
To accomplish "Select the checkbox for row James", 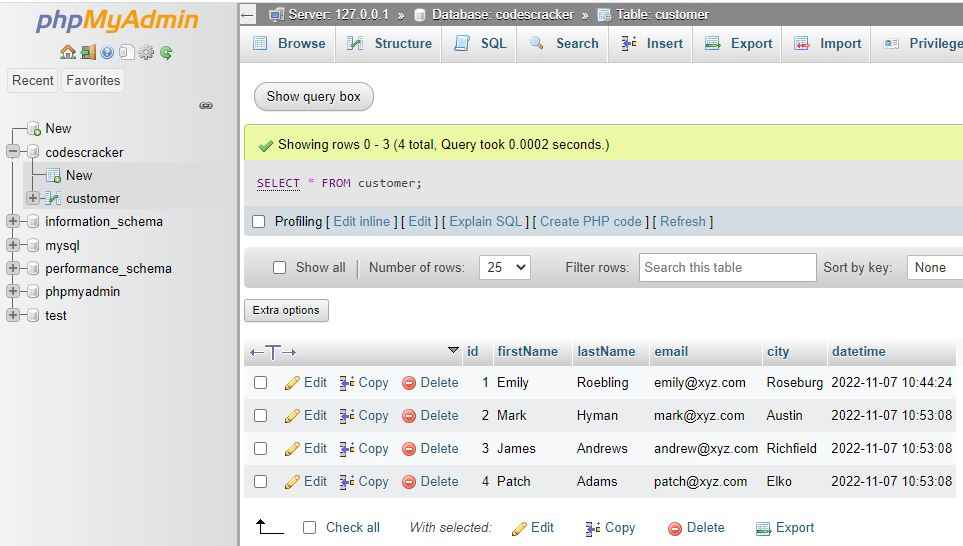I will [260, 449].
